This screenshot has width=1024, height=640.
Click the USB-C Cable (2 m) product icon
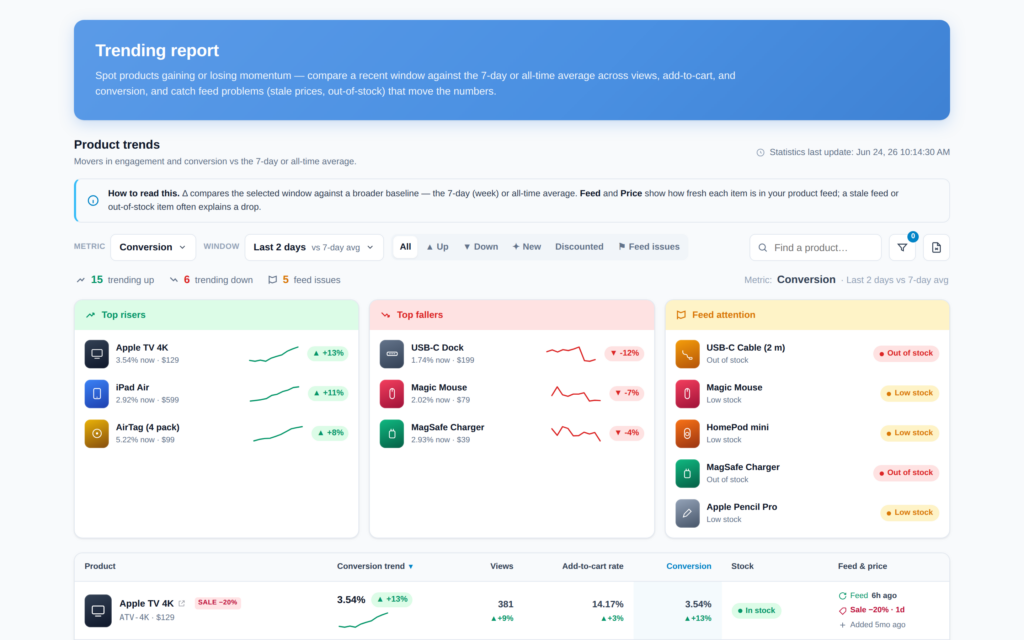[687, 354]
